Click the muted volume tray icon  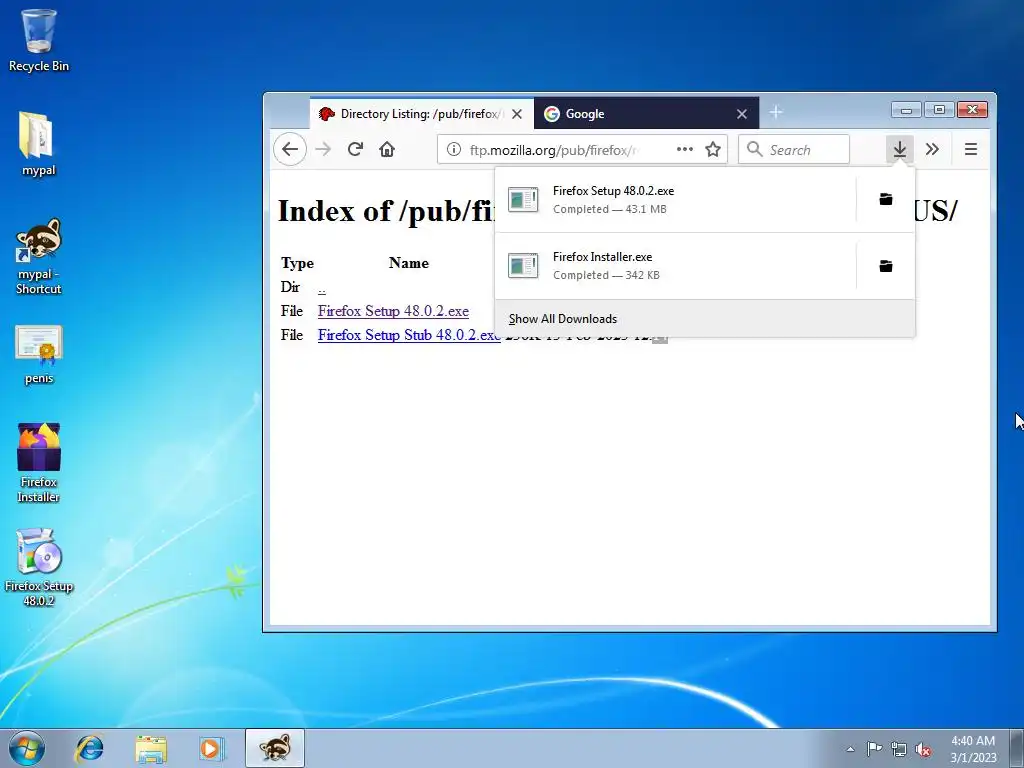[923, 749]
